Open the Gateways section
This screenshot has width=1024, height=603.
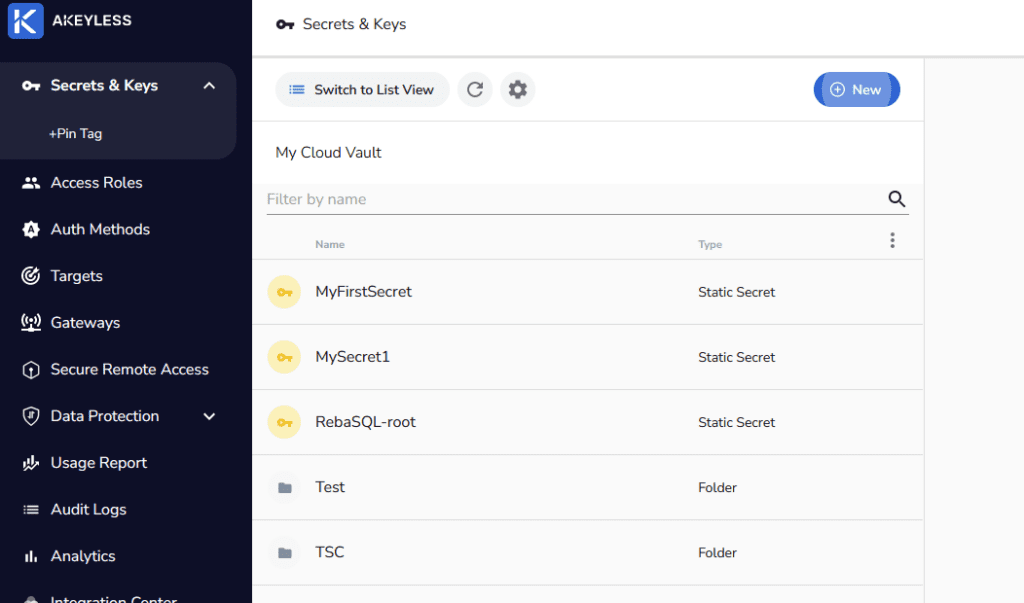tap(85, 323)
